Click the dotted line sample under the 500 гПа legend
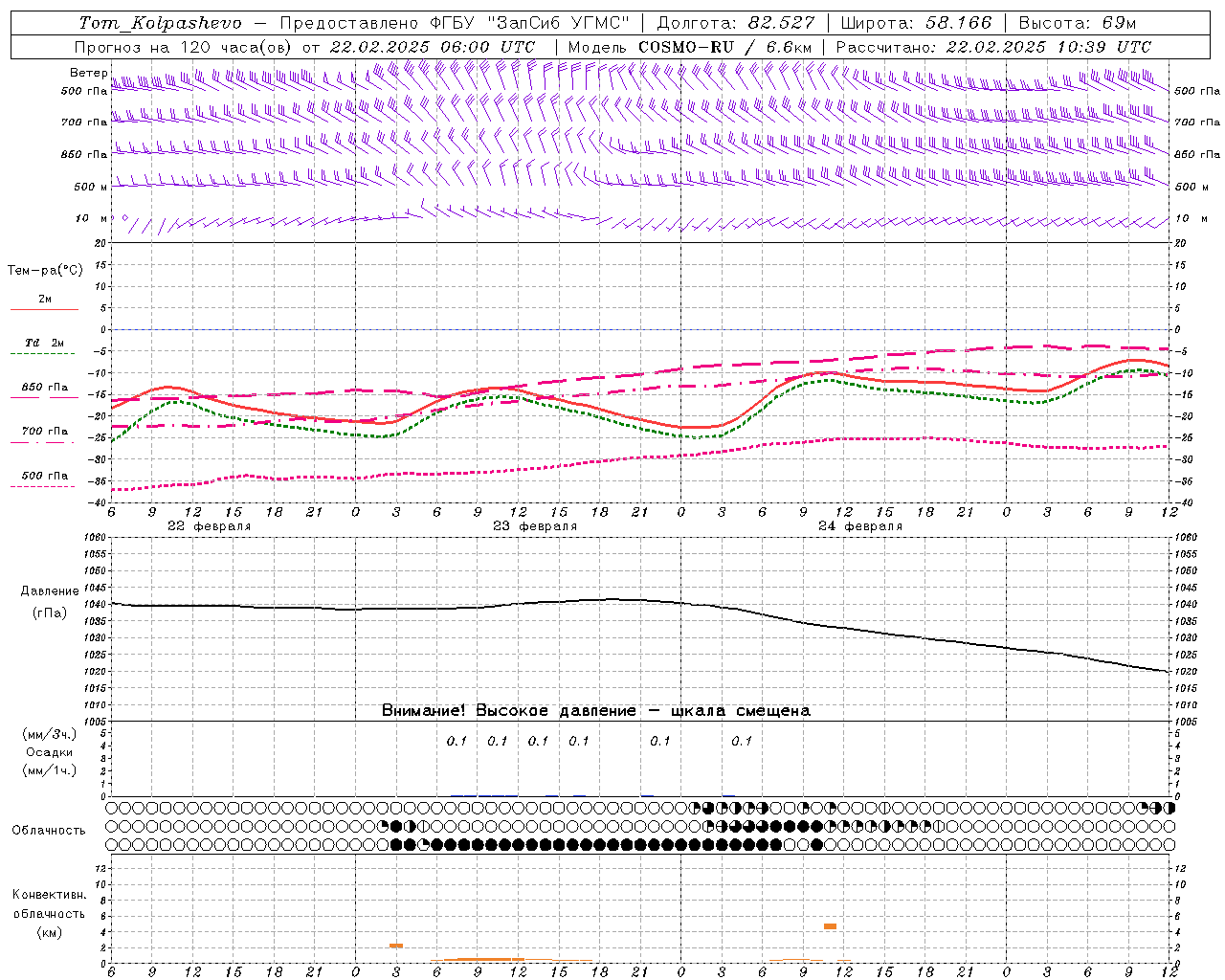1225x980 pixels. [44, 487]
